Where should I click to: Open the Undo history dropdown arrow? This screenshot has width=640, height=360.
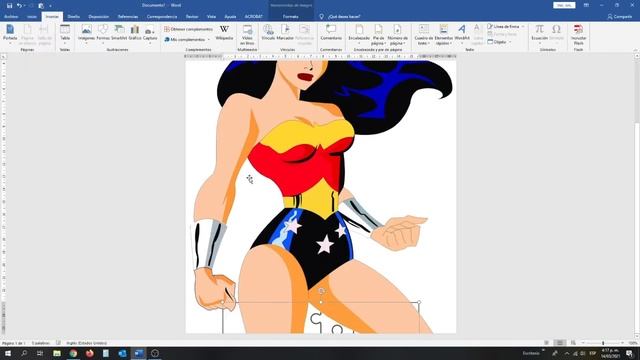(x=23, y=6)
